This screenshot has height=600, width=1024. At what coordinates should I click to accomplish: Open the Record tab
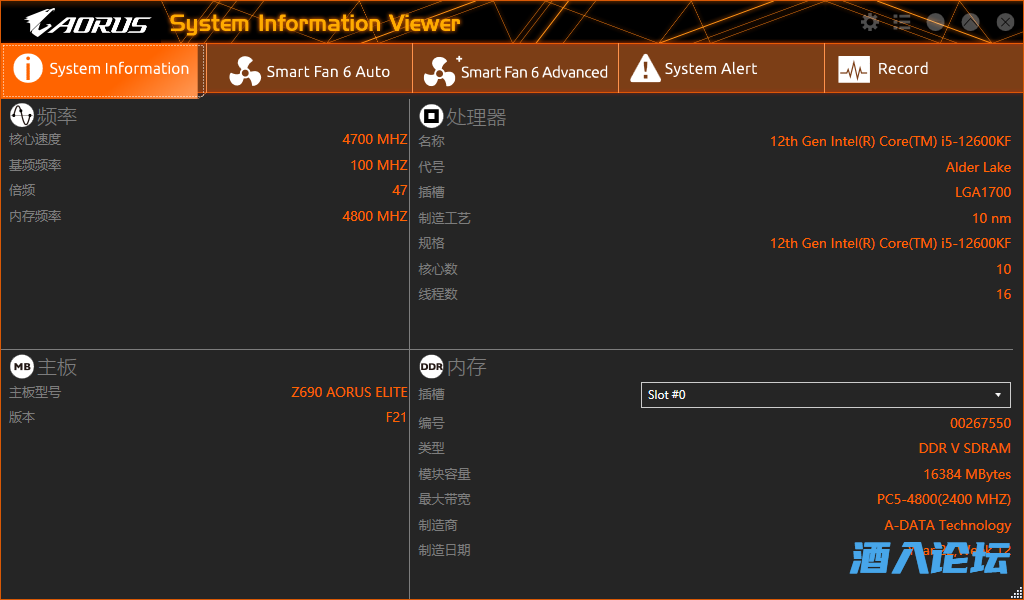(924, 69)
